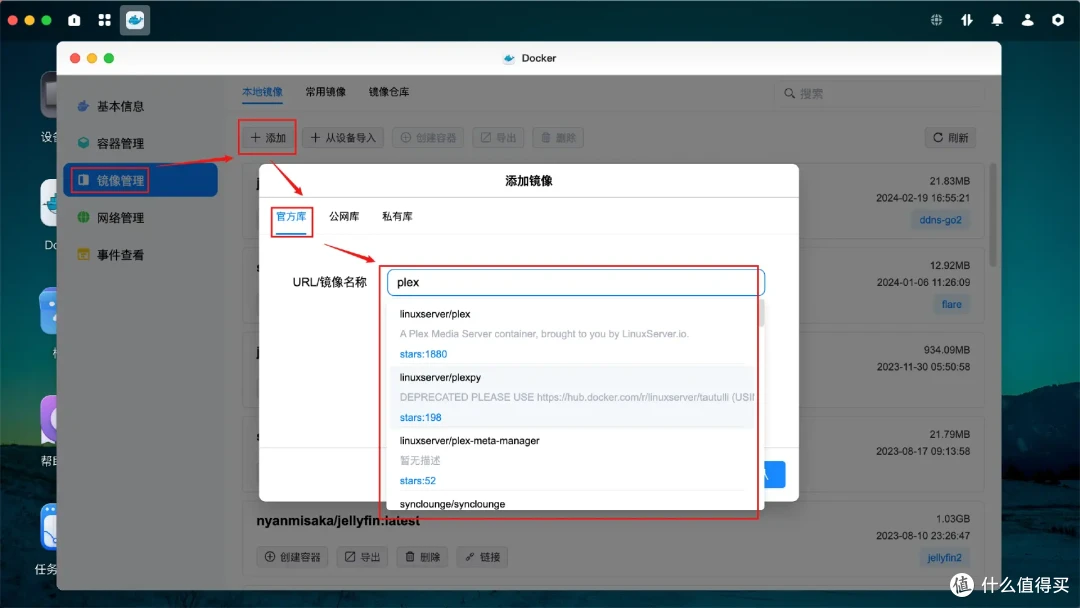Screen dimensions: 1080x608
Task: Open the home icon in top bar
Action: coord(74,20)
